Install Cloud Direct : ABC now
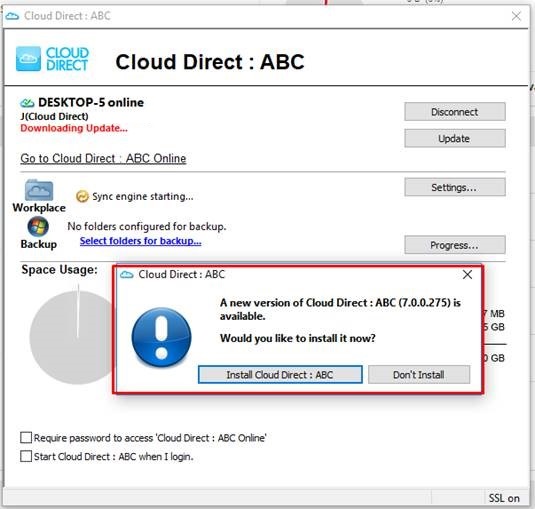 tap(280, 375)
